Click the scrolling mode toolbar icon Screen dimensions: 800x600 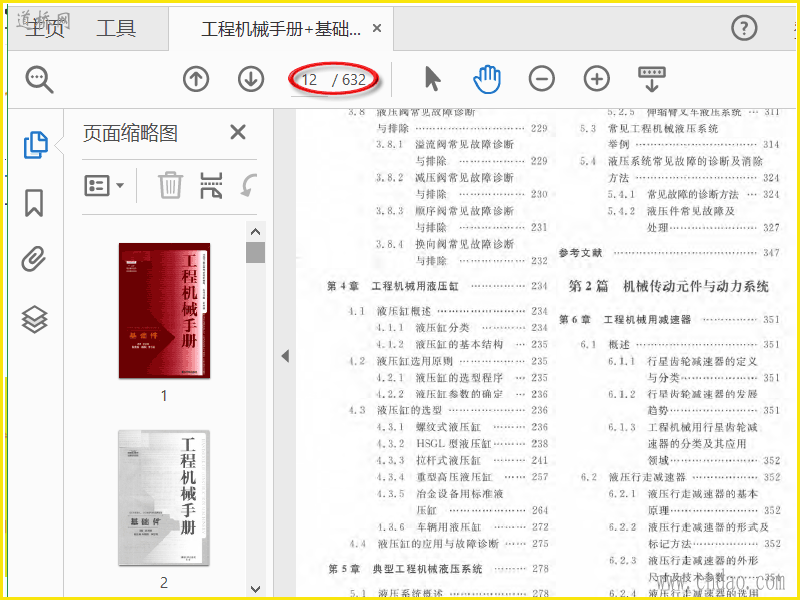(x=652, y=79)
